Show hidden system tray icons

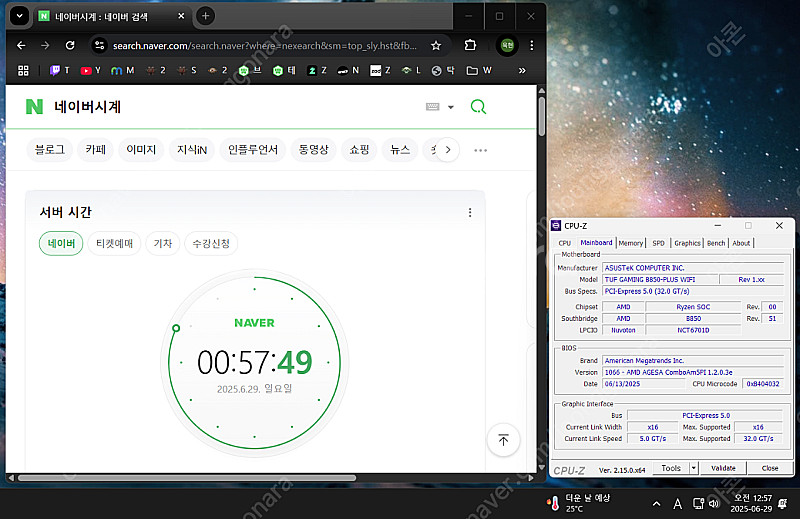pyautogui.click(x=657, y=504)
